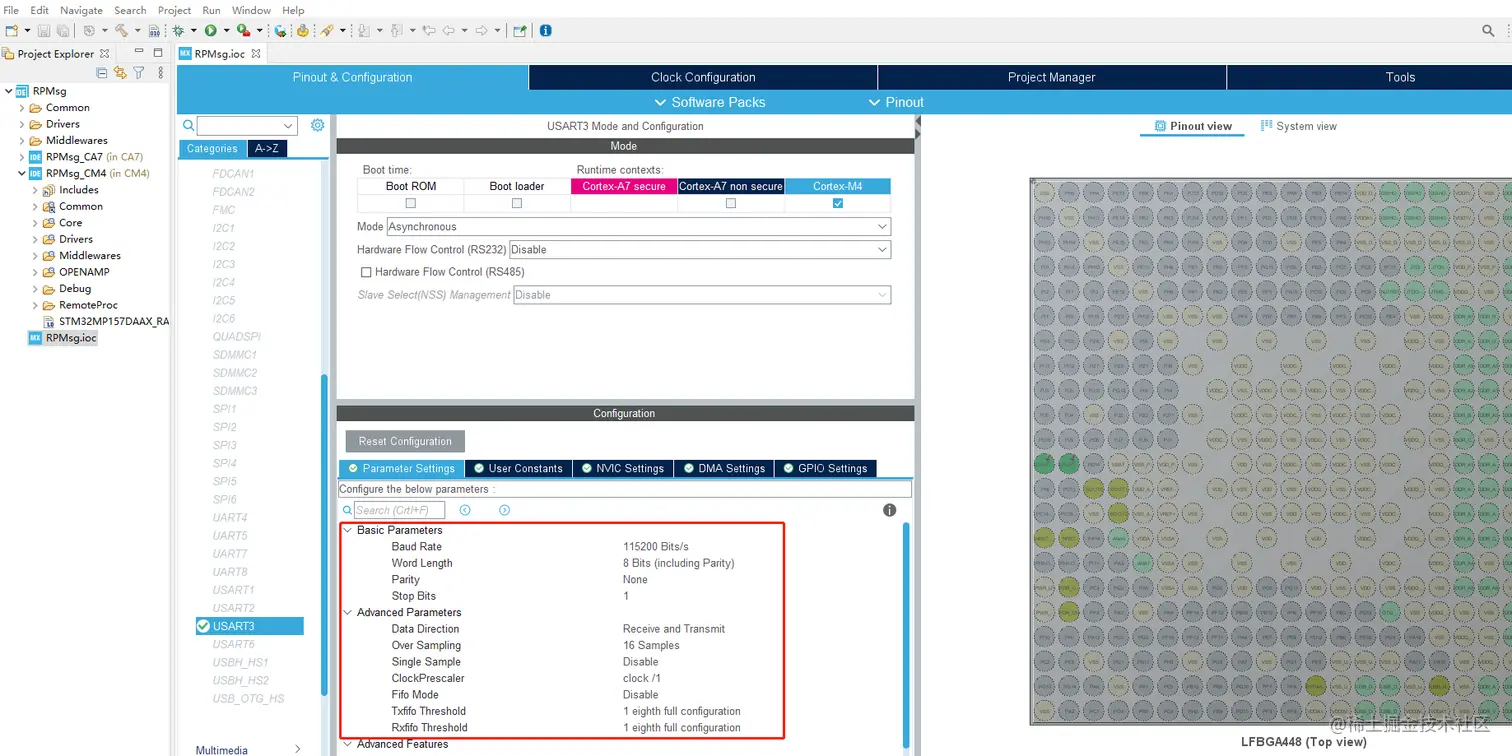Click the blue information icon in main toolbar
This screenshot has height=756, width=1512.
(545, 31)
